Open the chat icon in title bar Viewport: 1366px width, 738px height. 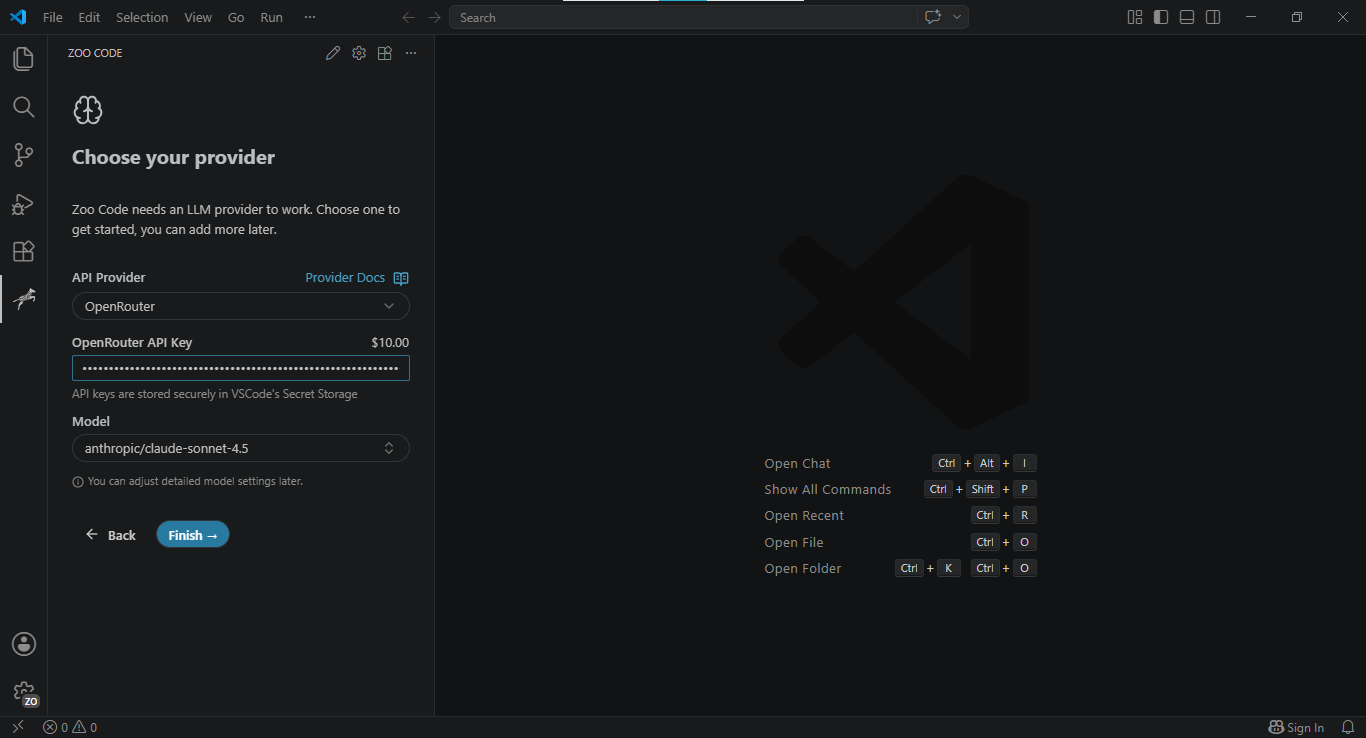point(933,17)
